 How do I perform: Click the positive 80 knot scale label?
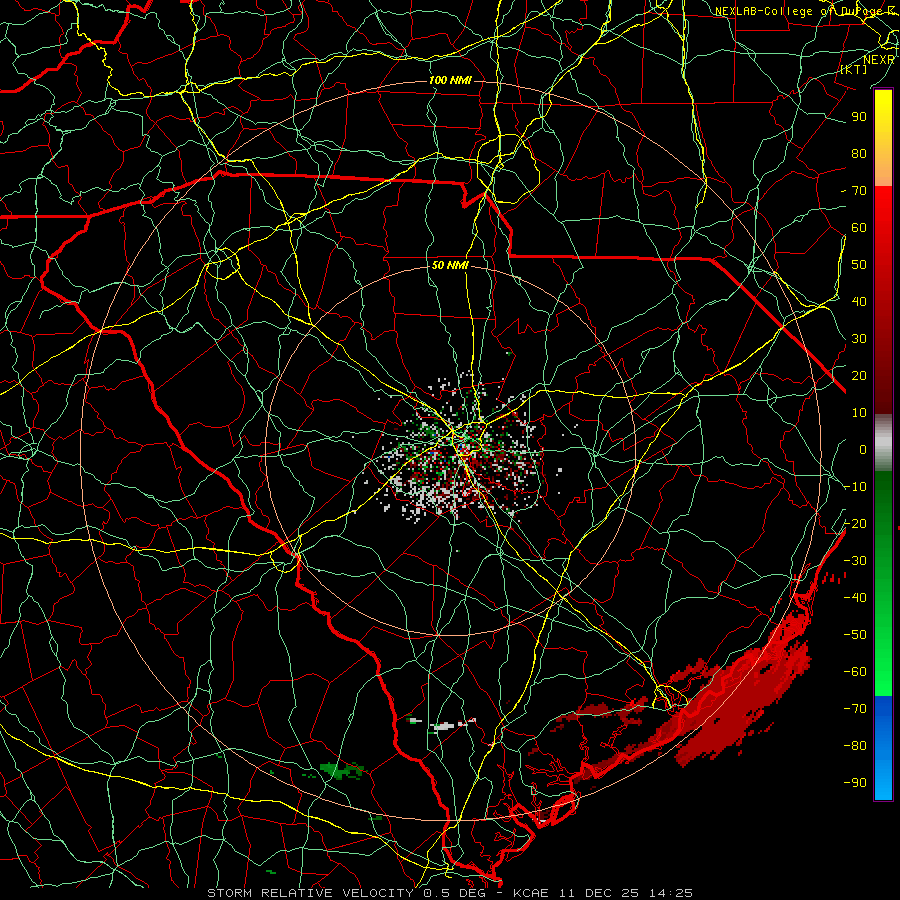coord(859,154)
